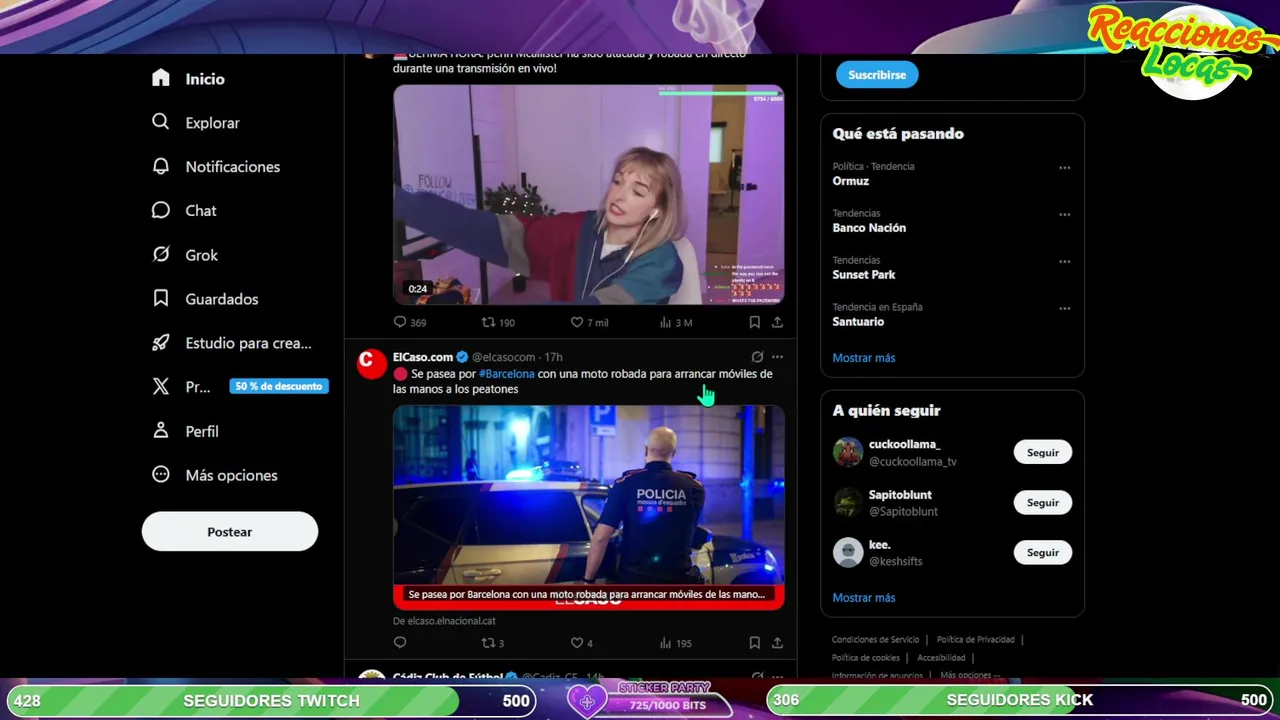Screen dimensions: 1280x720
Task: Reply to the streamer video post (369)
Action: click(409, 322)
